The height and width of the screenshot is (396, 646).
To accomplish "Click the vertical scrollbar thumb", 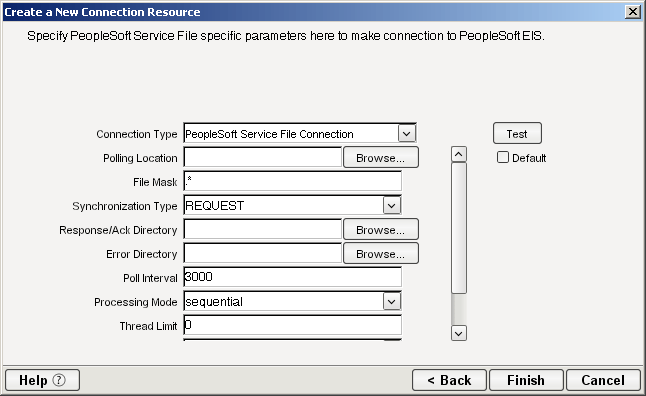I will tap(459, 228).
